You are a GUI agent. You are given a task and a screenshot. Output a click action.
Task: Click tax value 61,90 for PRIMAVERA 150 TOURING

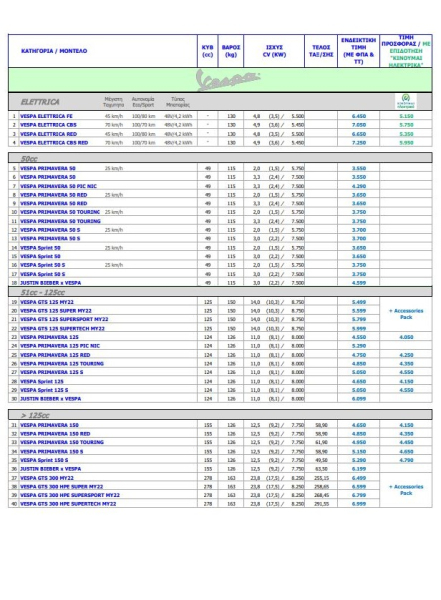[x=321, y=442]
